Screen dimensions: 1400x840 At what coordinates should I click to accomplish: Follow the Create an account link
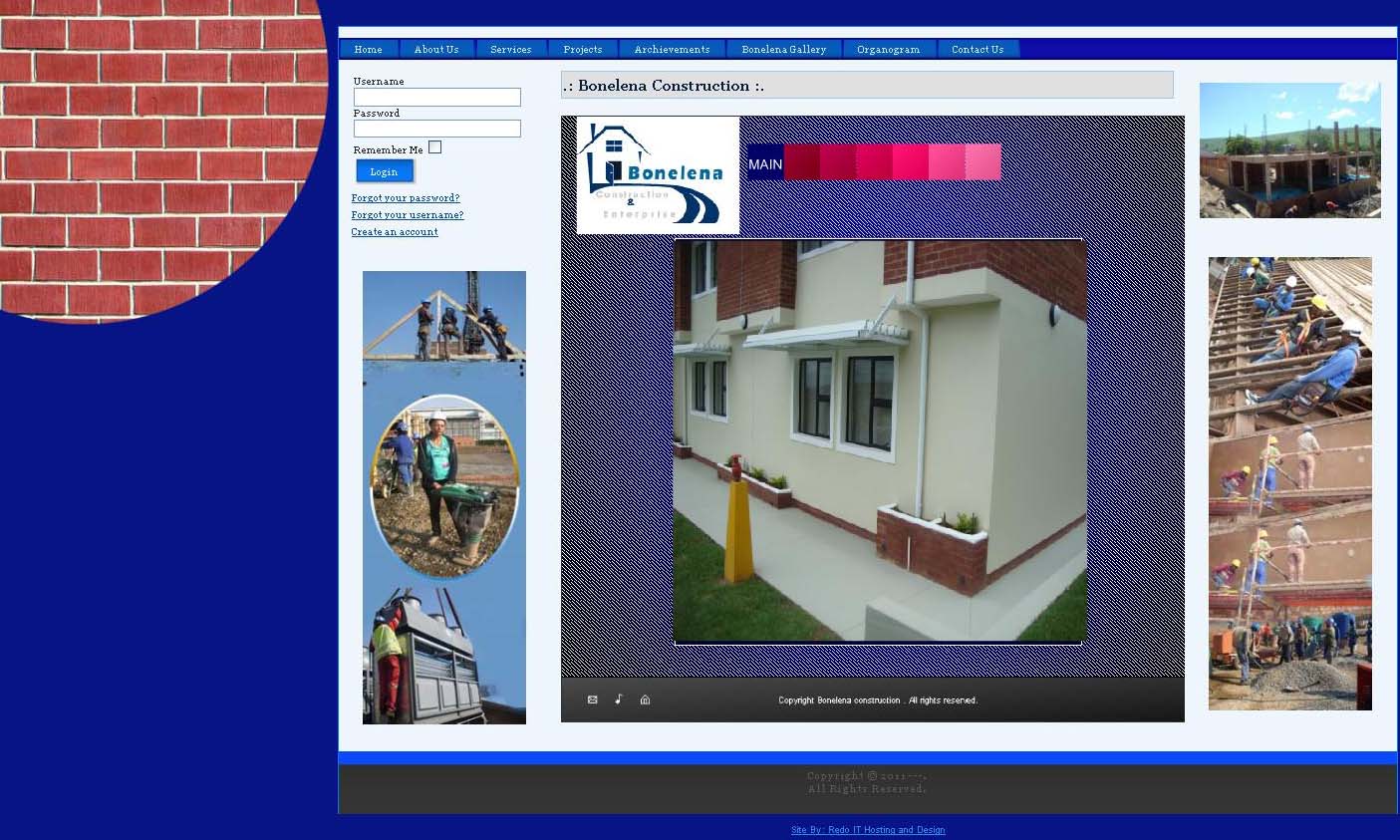coord(395,232)
